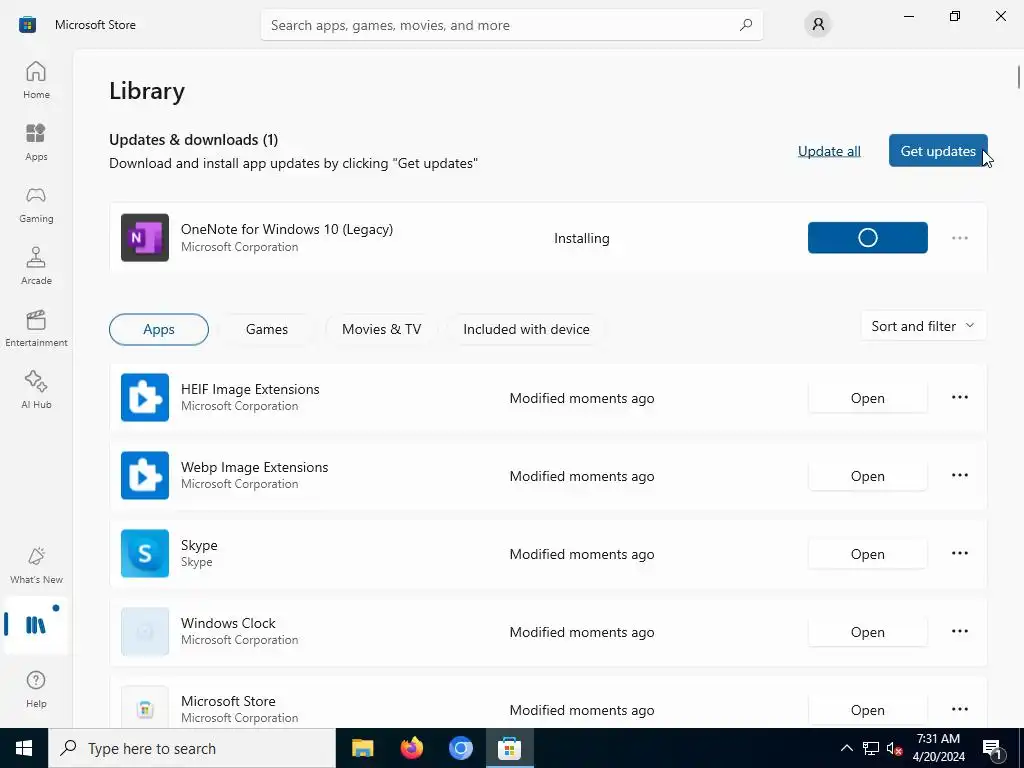Open Skype from the library
Viewport: 1024px width, 768px height.
click(867, 554)
